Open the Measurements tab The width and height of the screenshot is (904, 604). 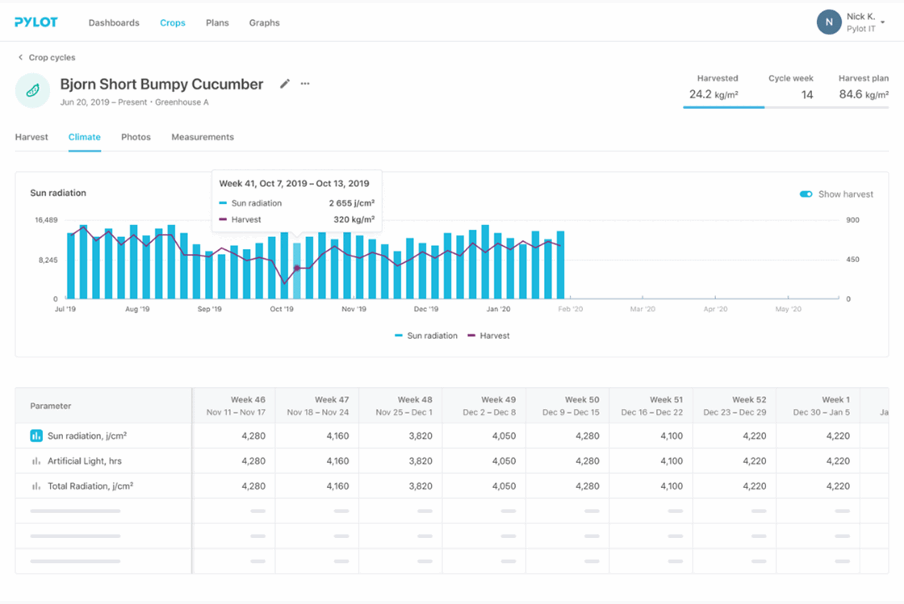[x=202, y=137]
